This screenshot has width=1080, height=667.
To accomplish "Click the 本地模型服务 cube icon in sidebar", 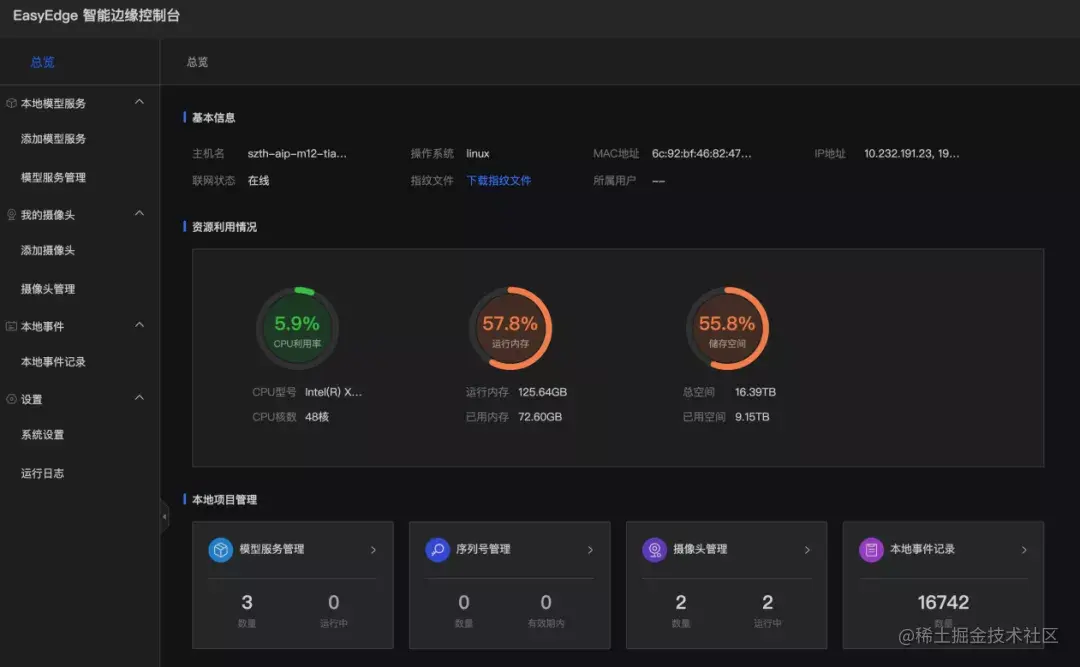I will (x=11, y=103).
